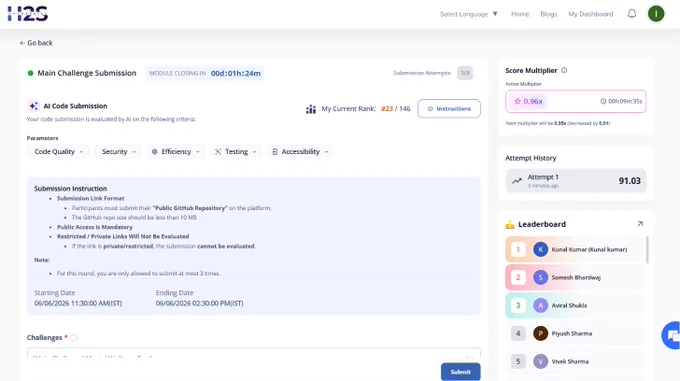The image size is (680, 381).
Task: Expand the Accessibility parameter chevron
Action: [x=327, y=152]
